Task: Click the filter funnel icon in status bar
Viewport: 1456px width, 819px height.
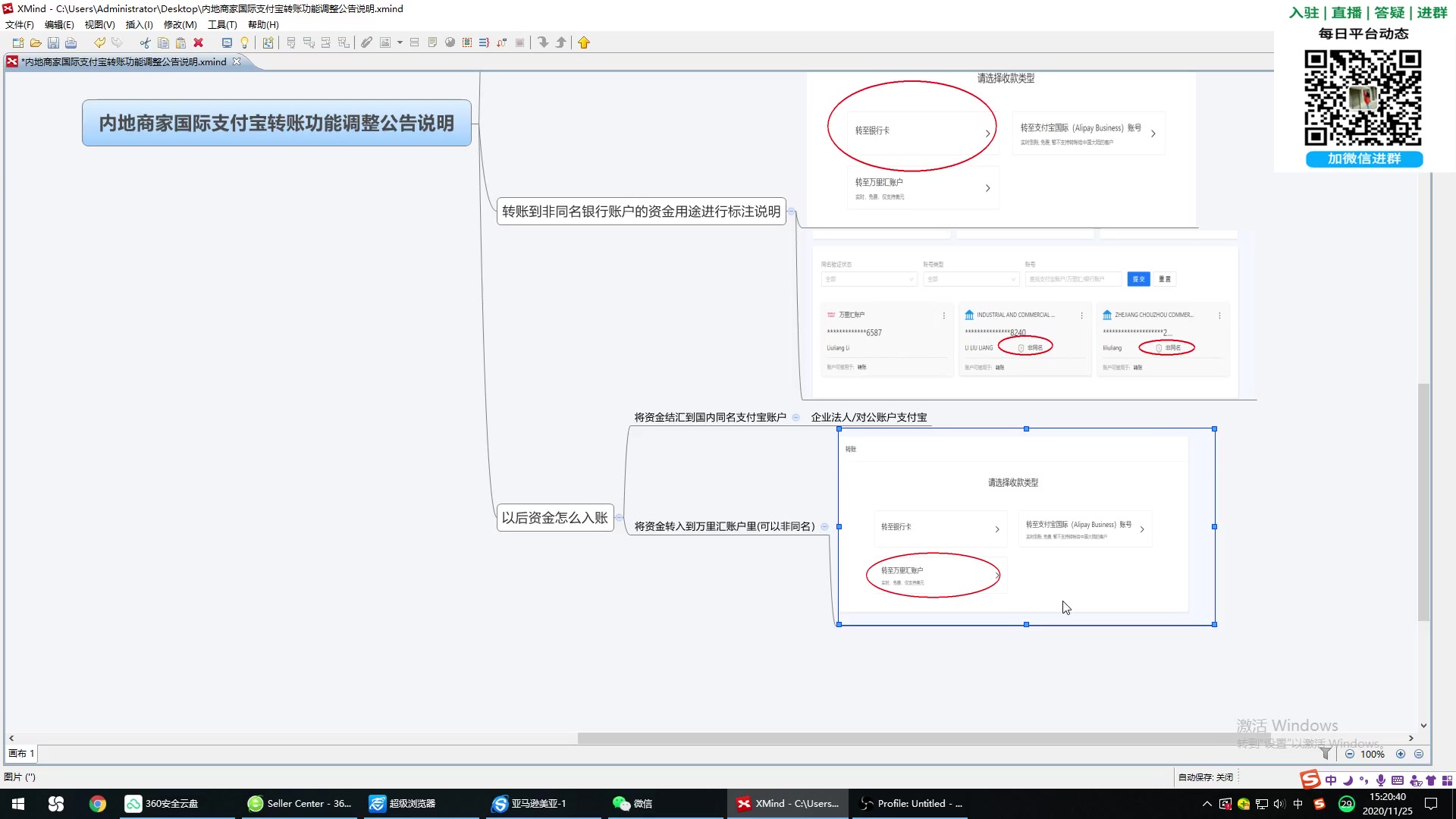Action: click(1326, 754)
